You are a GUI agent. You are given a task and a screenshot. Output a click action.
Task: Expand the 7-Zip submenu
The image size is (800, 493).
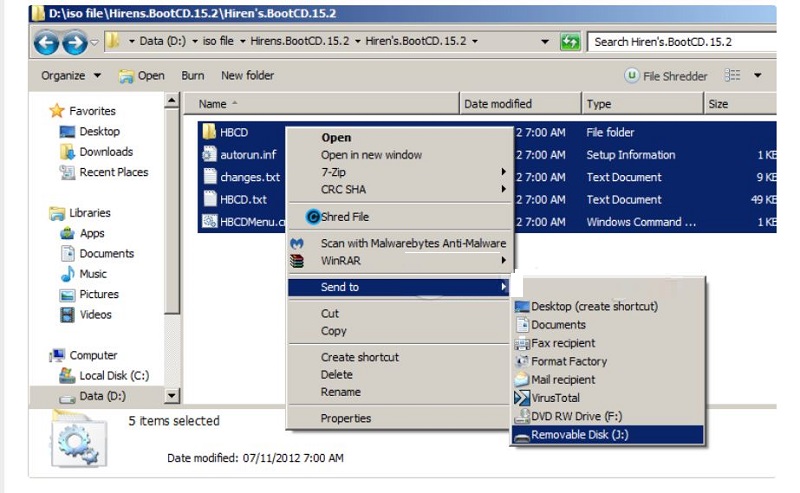coord(503,172)
